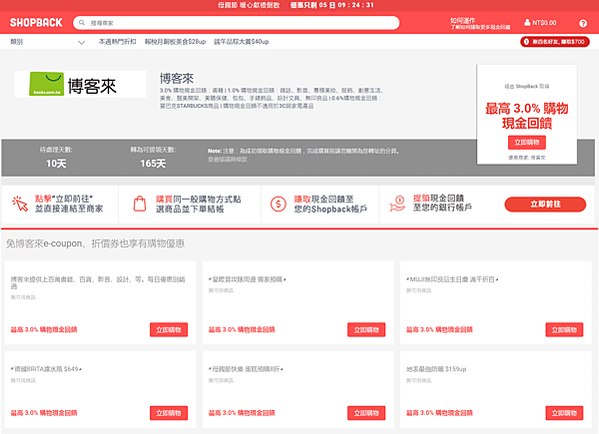Select the 博客來 merchant title text
Image resolution: width=599 pixels, height=434 pixels.
click(x=176, y=79)
